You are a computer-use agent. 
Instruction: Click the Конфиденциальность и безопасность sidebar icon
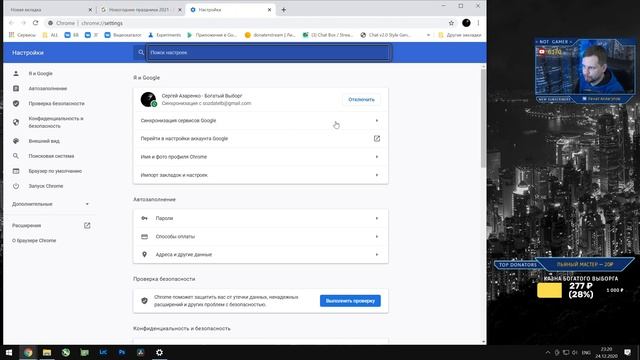[x=16, y=122]
